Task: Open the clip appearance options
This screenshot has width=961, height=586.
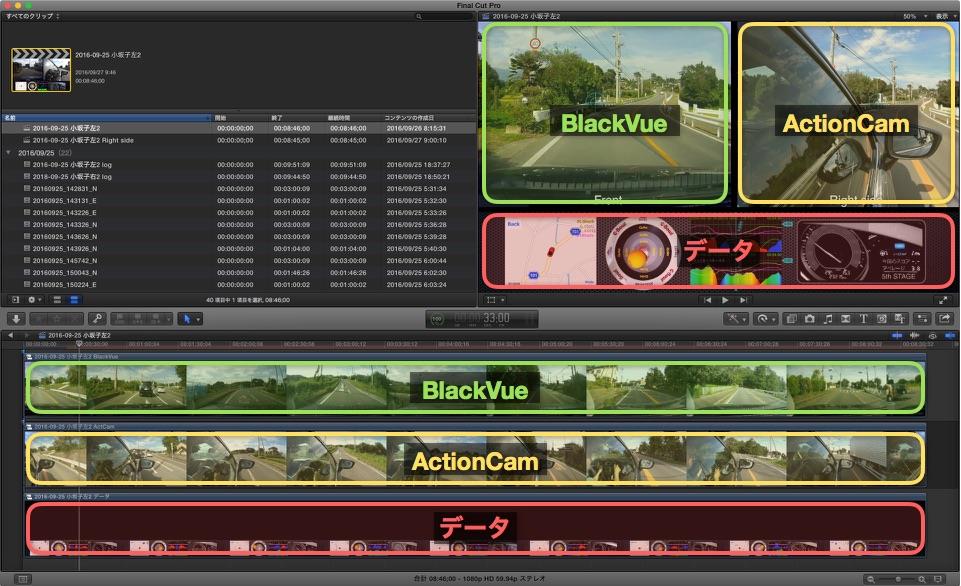Action: click(938, 579)
